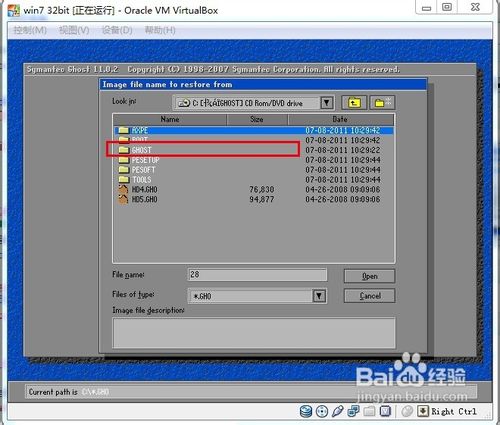The width and height of the screenshot is (500, 425).
Task: Click the drive icon in Look in field
Action: pyautogui.click(x=184, y=103)
